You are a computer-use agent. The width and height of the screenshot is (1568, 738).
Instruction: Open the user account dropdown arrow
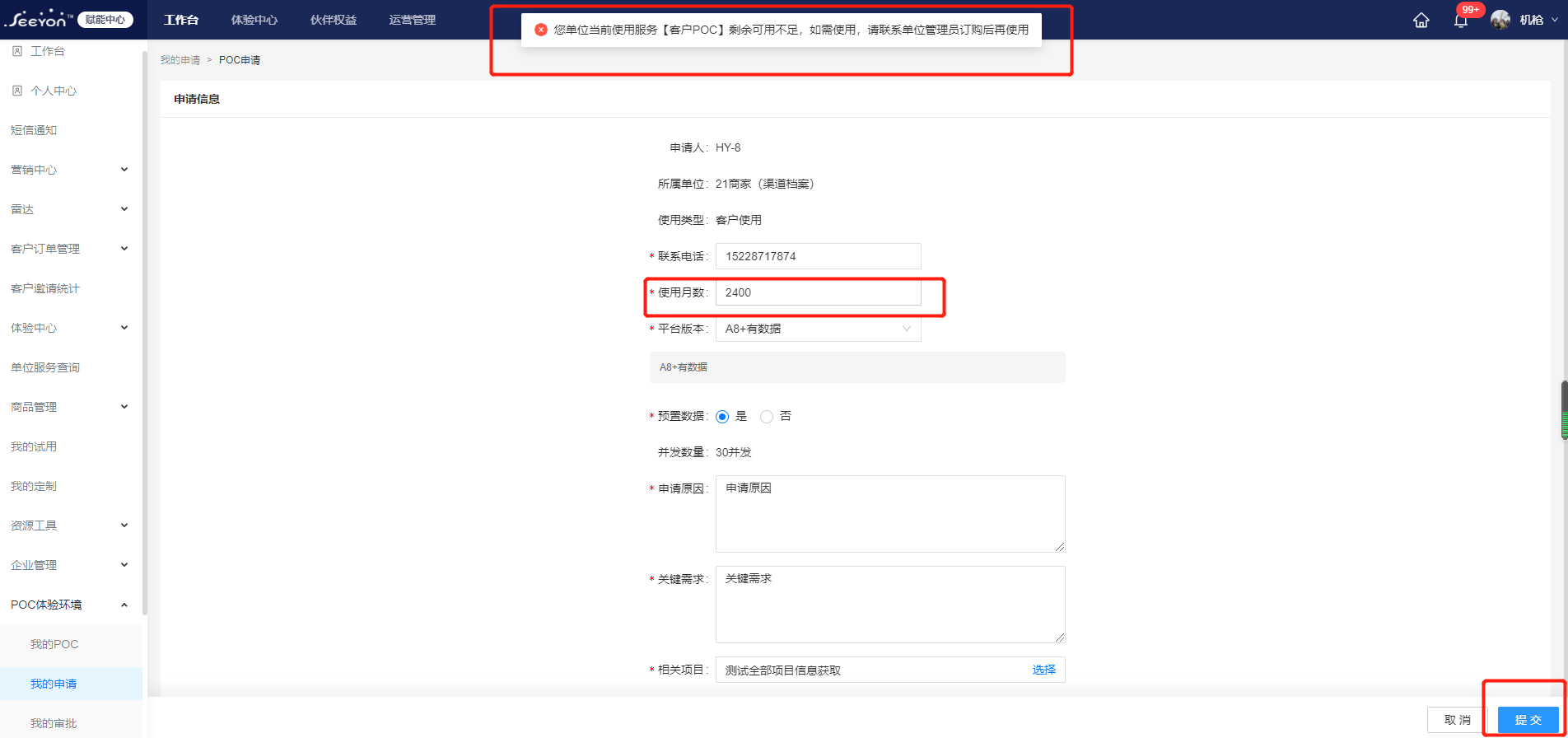pos(1555,20)
